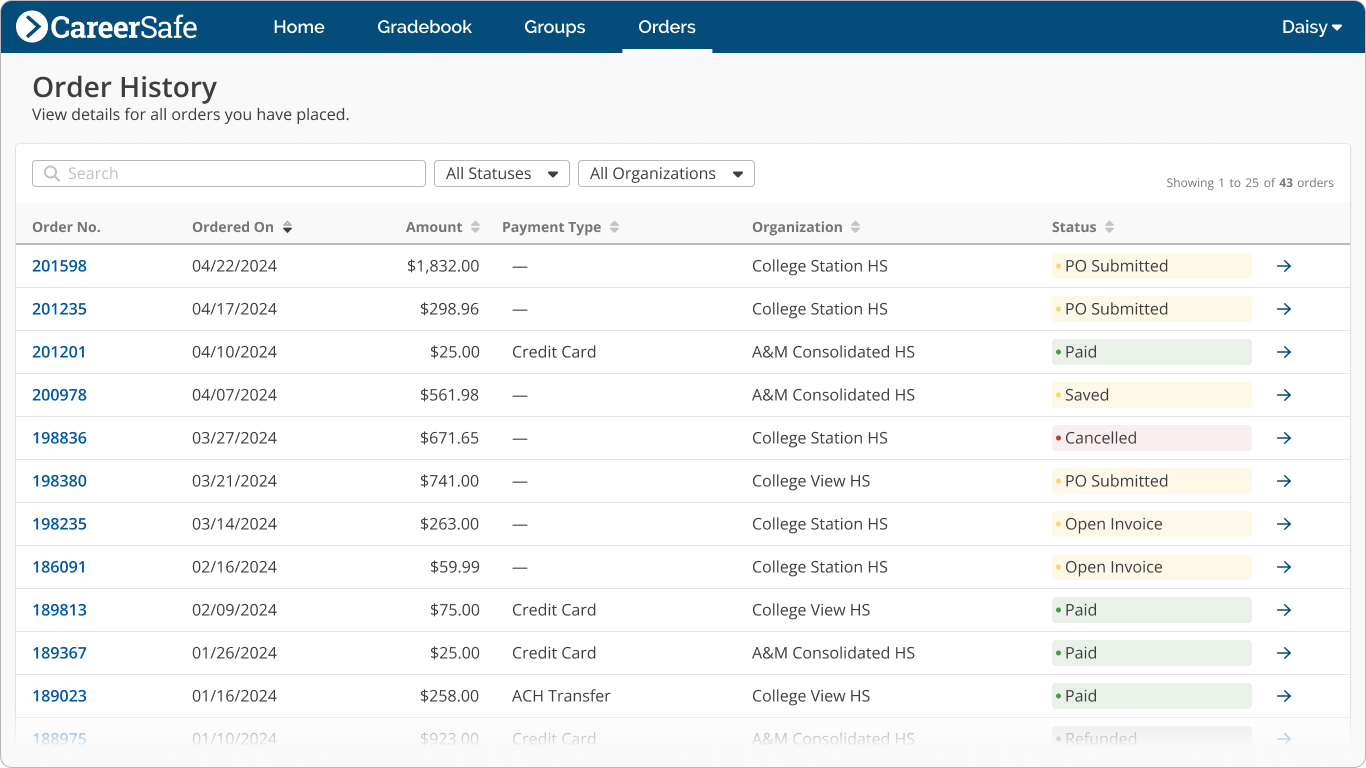Image resolution: width=1366 pixels, height=768 pixels.
Task: Click the CareerSafe logo icon
Action: click(x=34, y=27)
